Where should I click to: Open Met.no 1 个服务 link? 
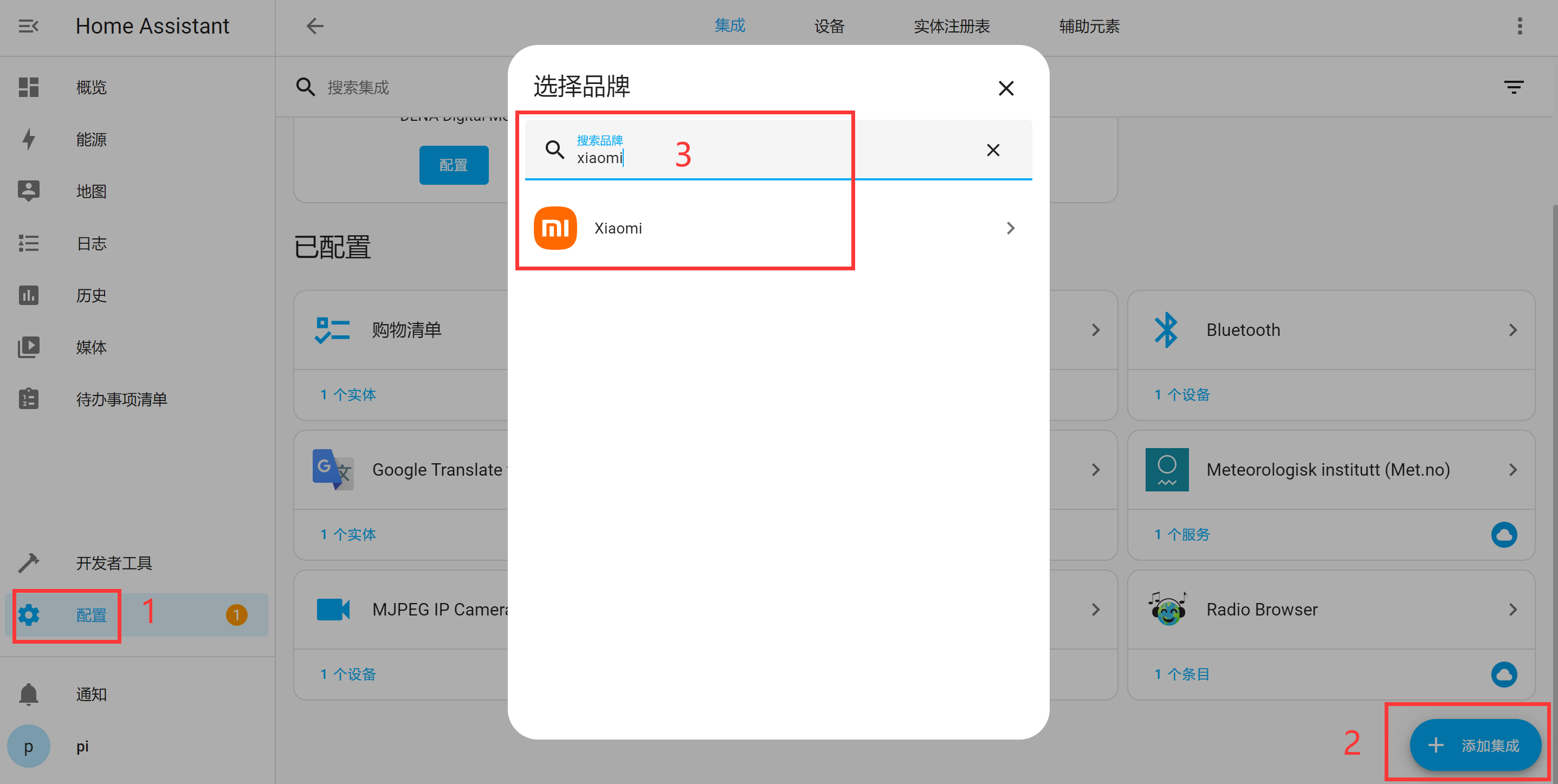click(x=1182, y=534)
